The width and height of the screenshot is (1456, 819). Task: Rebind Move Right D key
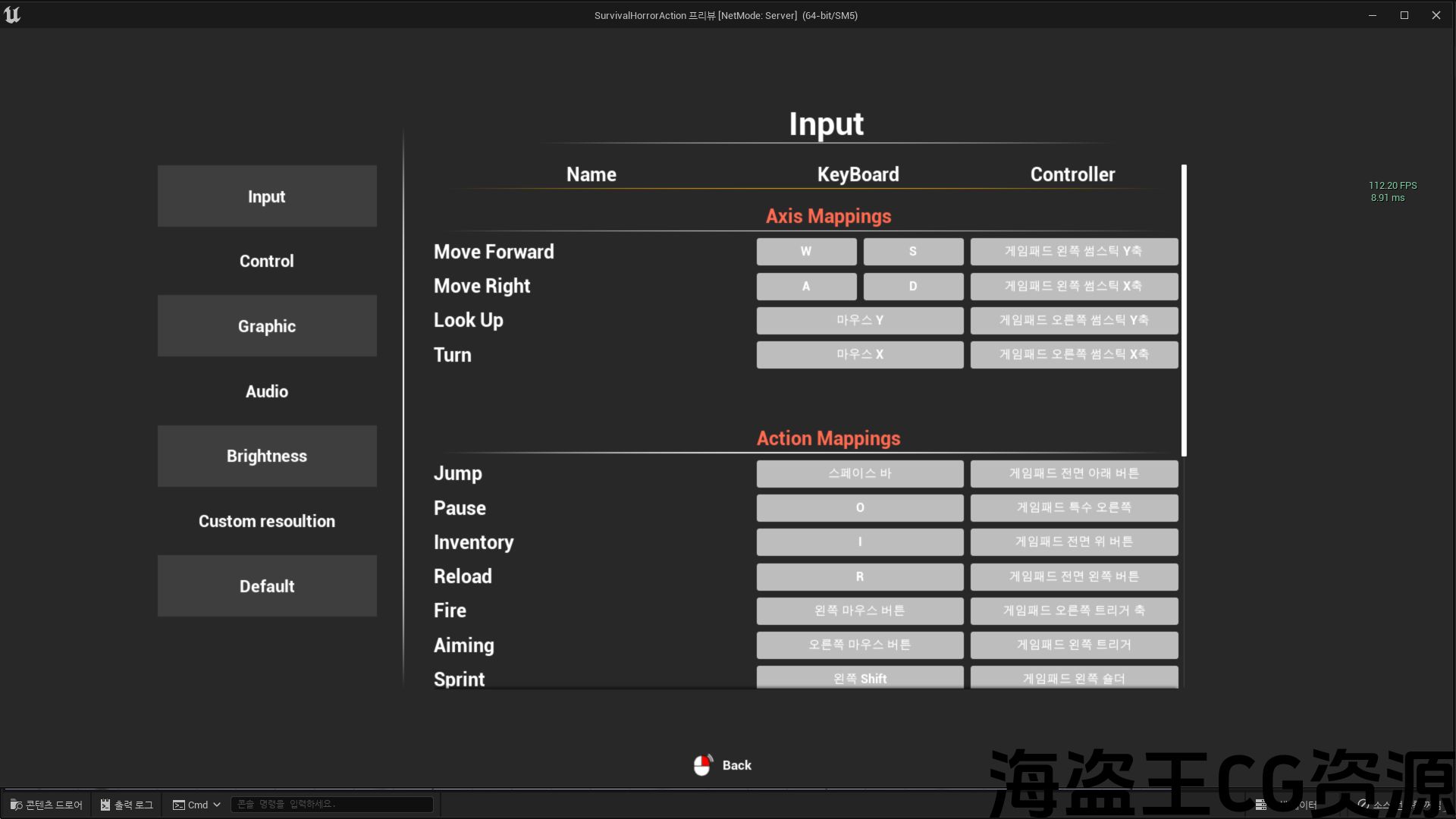click(912, 286)
